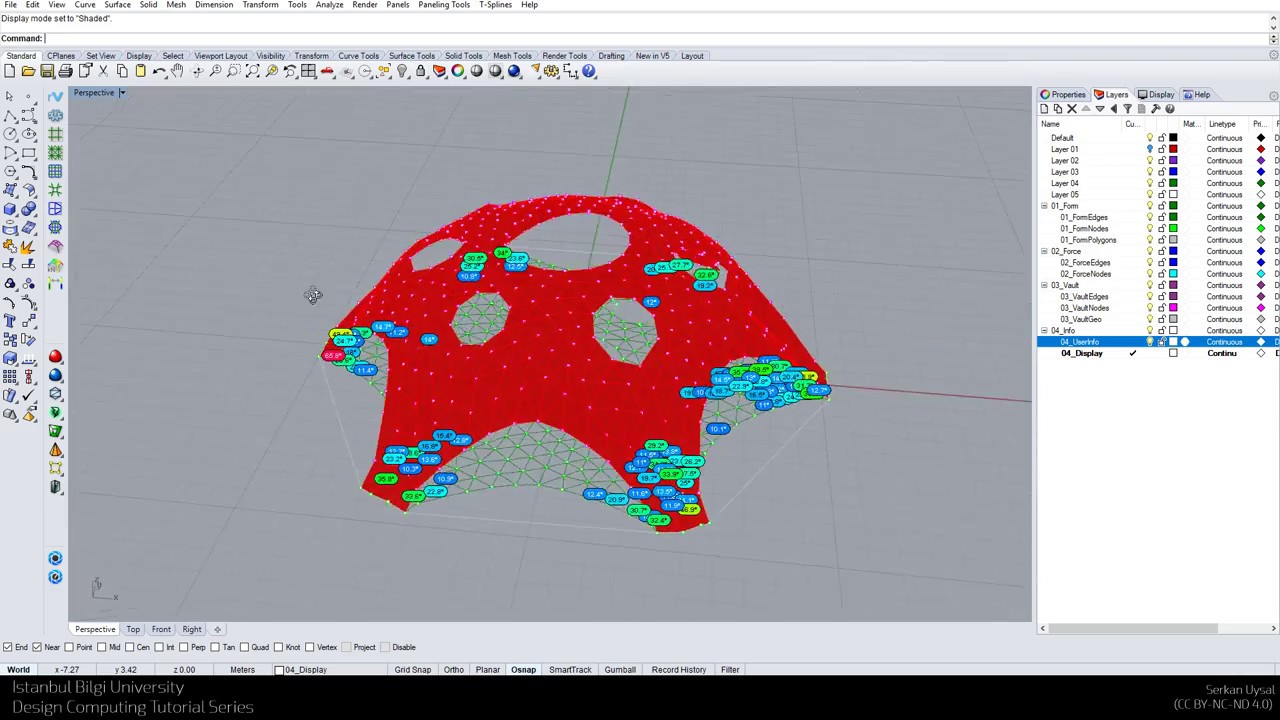Click the red car named-view icon
The image size is (1280, 720).
click(327, 71)
